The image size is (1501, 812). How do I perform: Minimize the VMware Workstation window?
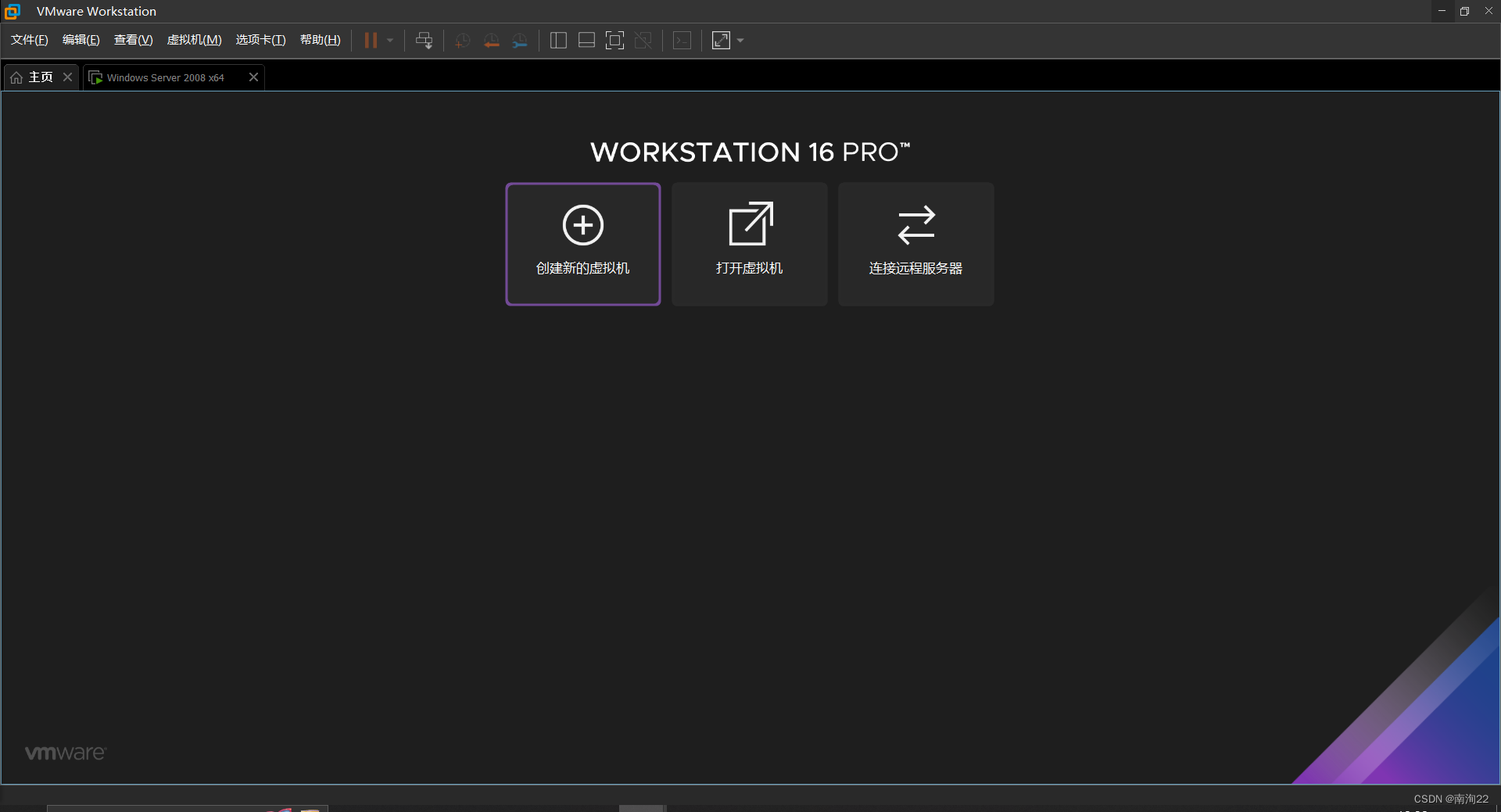[x=1442, y=11]
